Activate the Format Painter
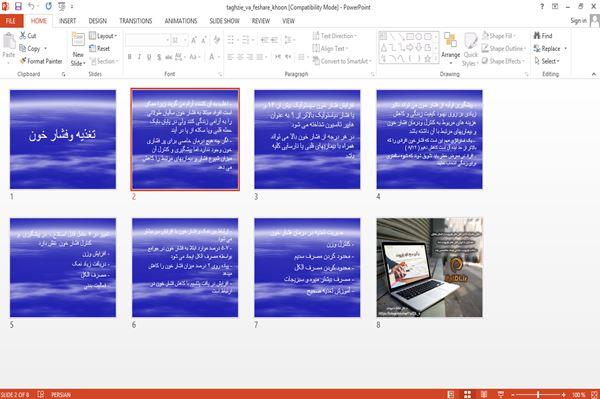This screenshot has height=399, width=600. click(41, 61)
